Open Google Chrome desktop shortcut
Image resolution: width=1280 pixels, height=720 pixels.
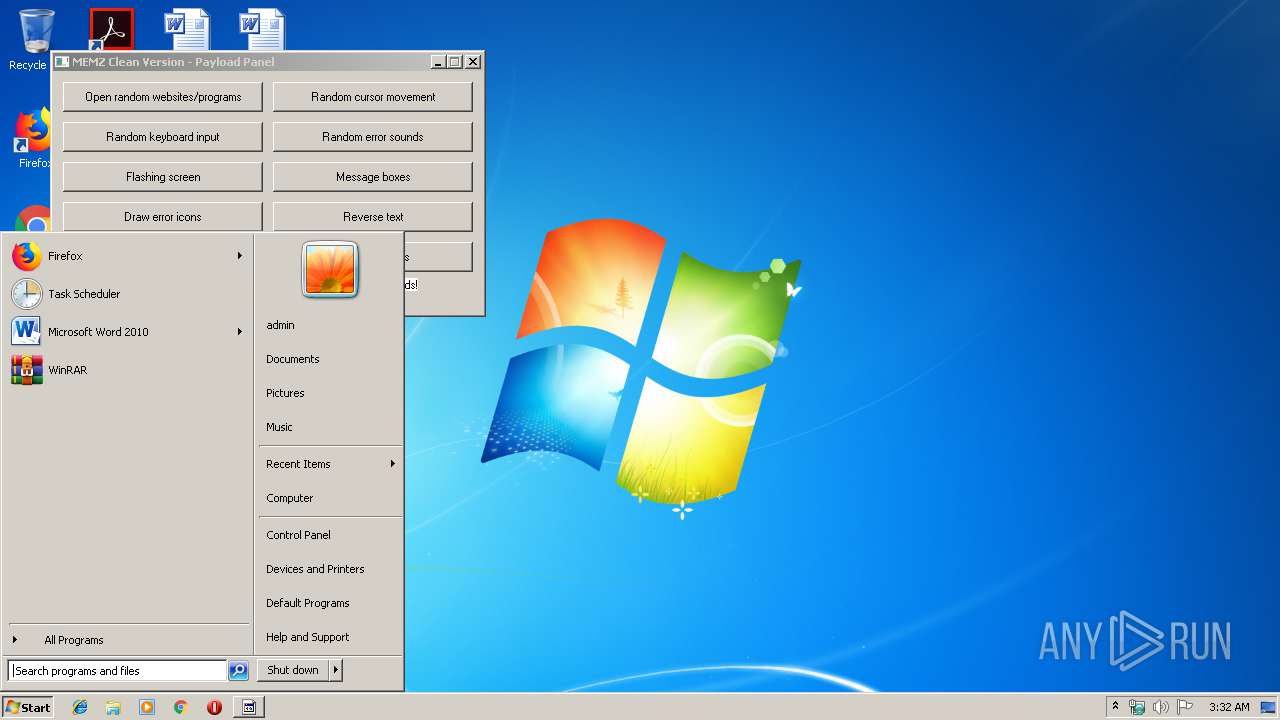34,220
